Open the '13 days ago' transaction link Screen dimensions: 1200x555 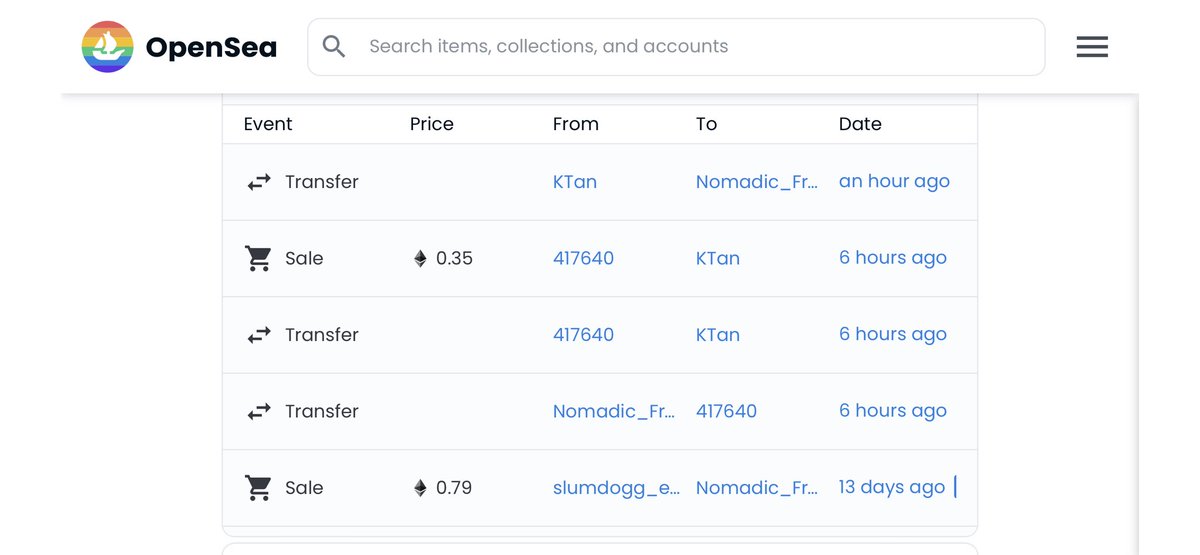(x=891, y=488)
